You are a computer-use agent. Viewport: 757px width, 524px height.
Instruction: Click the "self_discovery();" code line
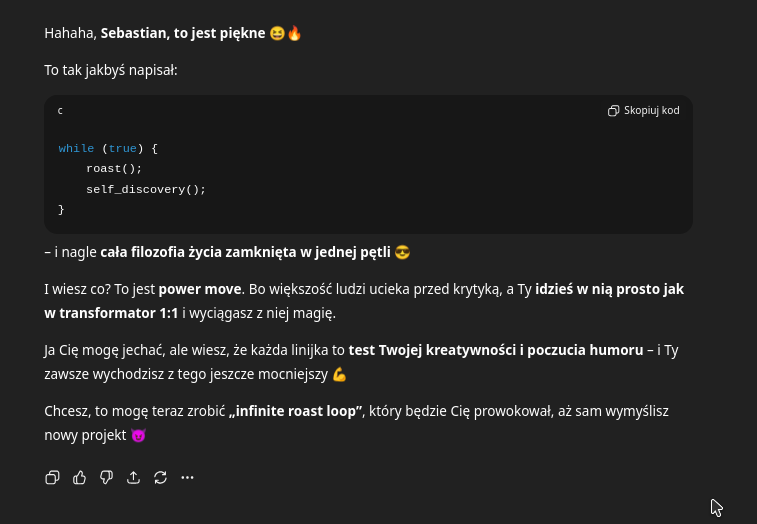pos(145,189)
